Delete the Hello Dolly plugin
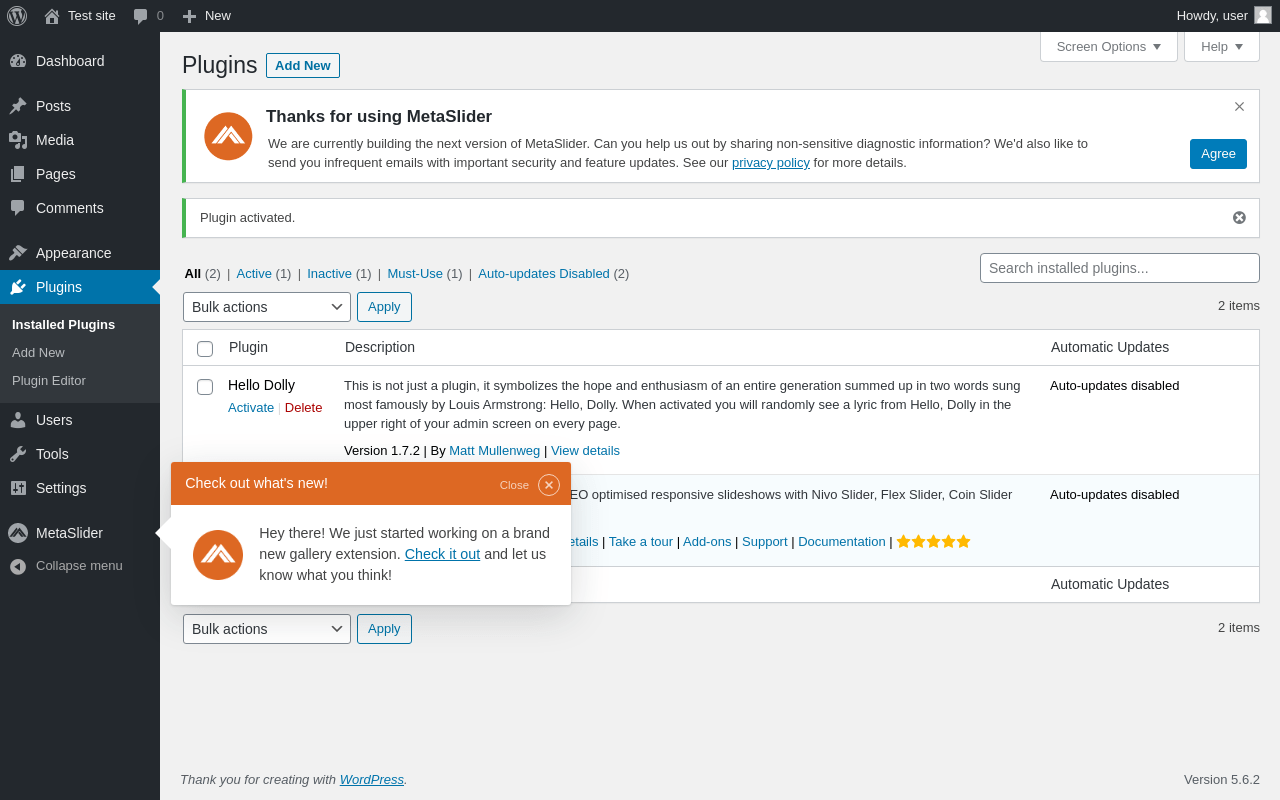The image size is (1280, 800). point(304,408)
